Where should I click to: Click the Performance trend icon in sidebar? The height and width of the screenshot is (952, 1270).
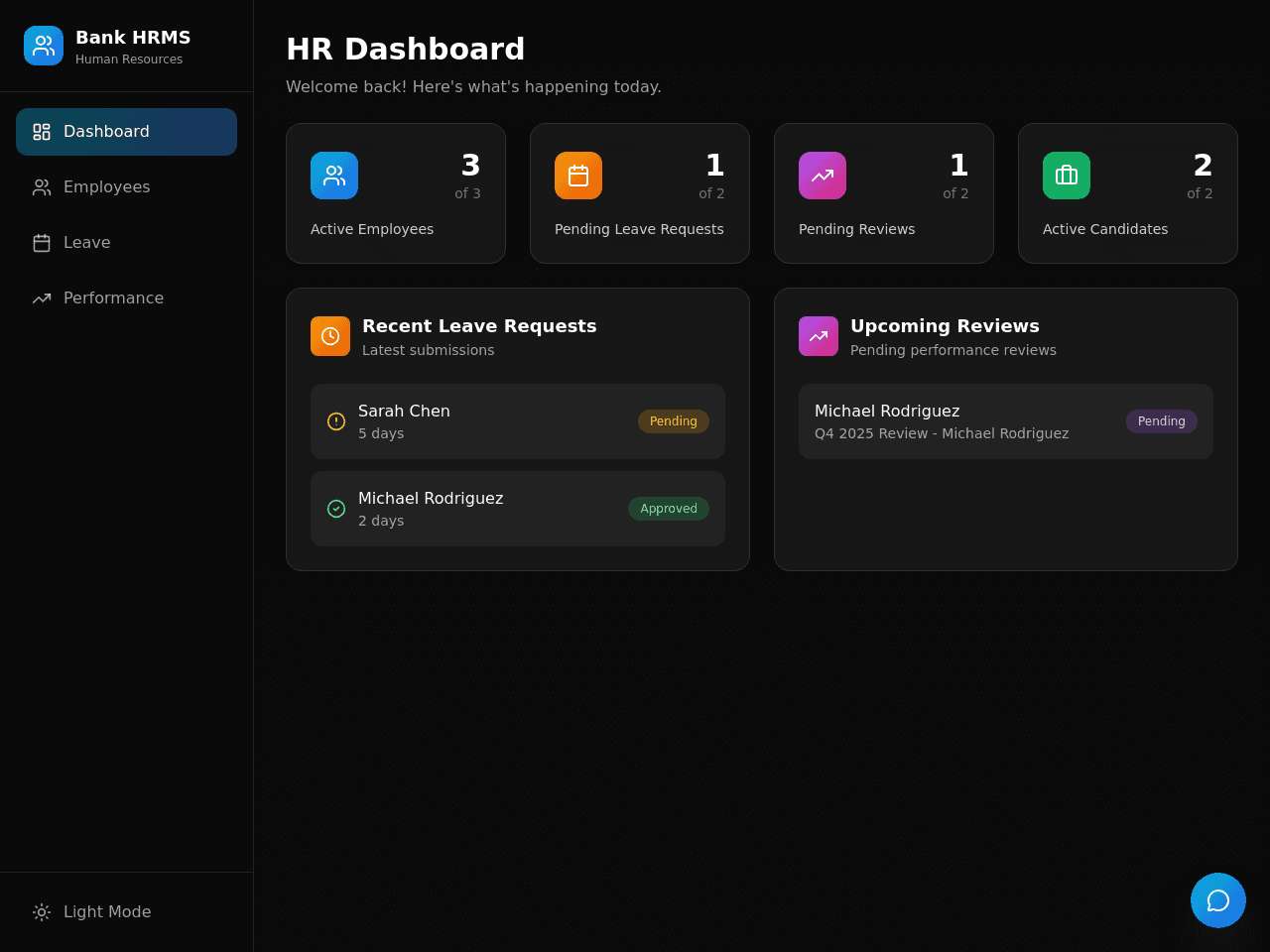[42, 298]
